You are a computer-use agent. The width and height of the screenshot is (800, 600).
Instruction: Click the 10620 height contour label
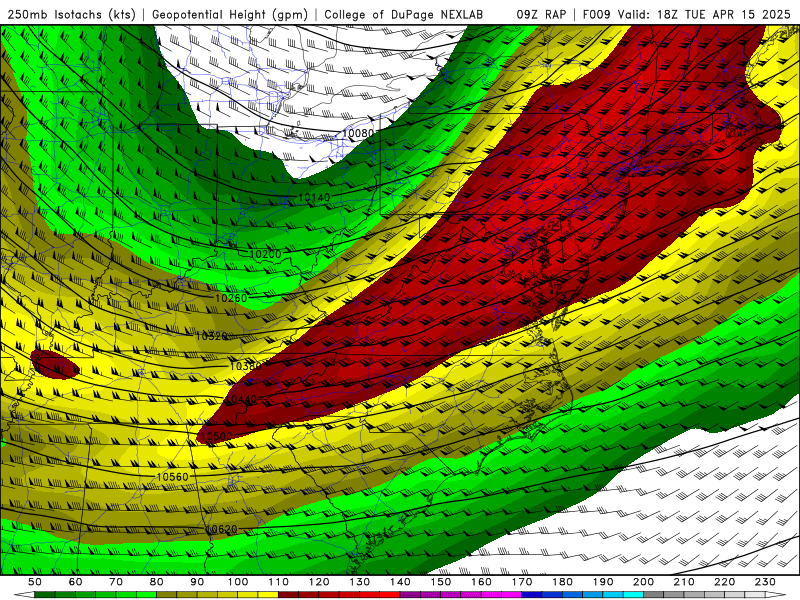(221, 530)
